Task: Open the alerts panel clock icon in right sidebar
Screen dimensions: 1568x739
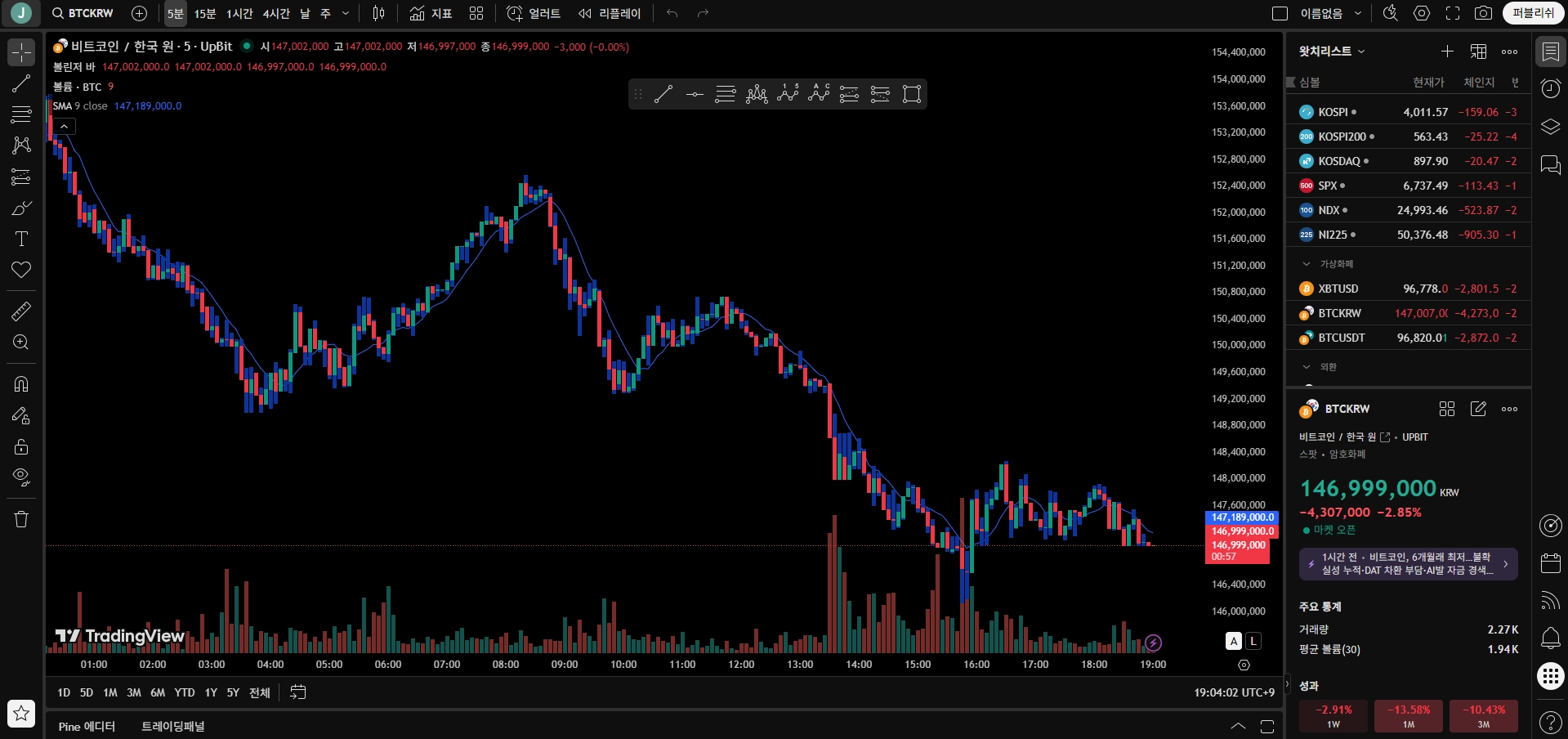Action: pyautogui.click(x=1550, y=88)
